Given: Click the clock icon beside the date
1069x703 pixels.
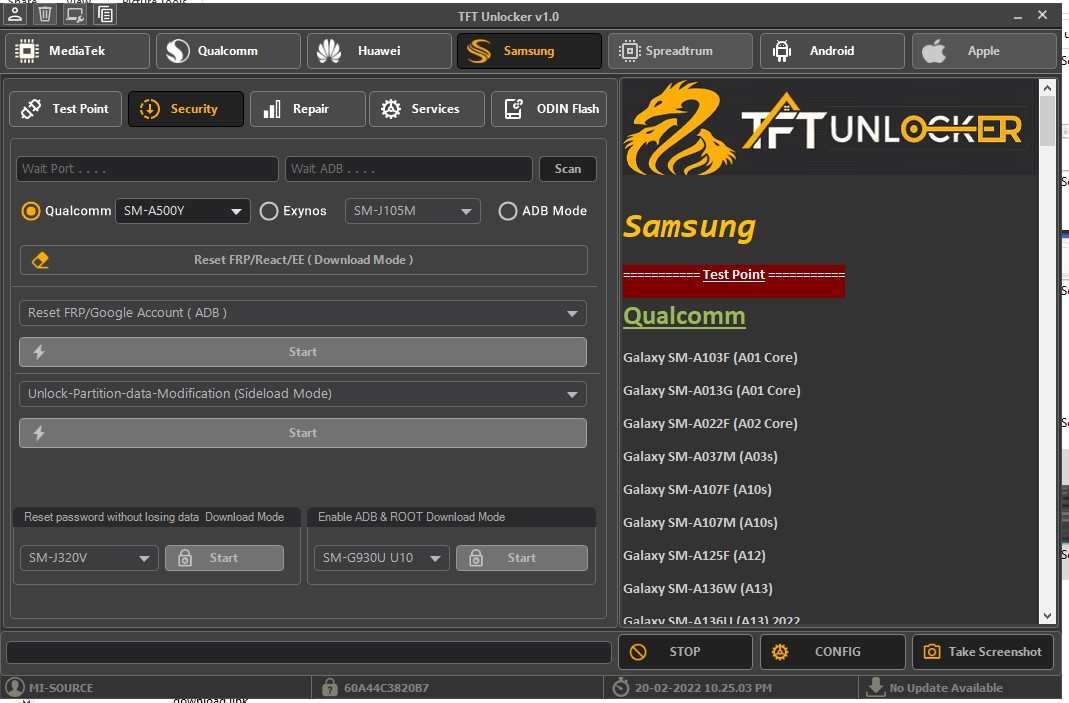Looking at the screenshot, I should 620,687.
